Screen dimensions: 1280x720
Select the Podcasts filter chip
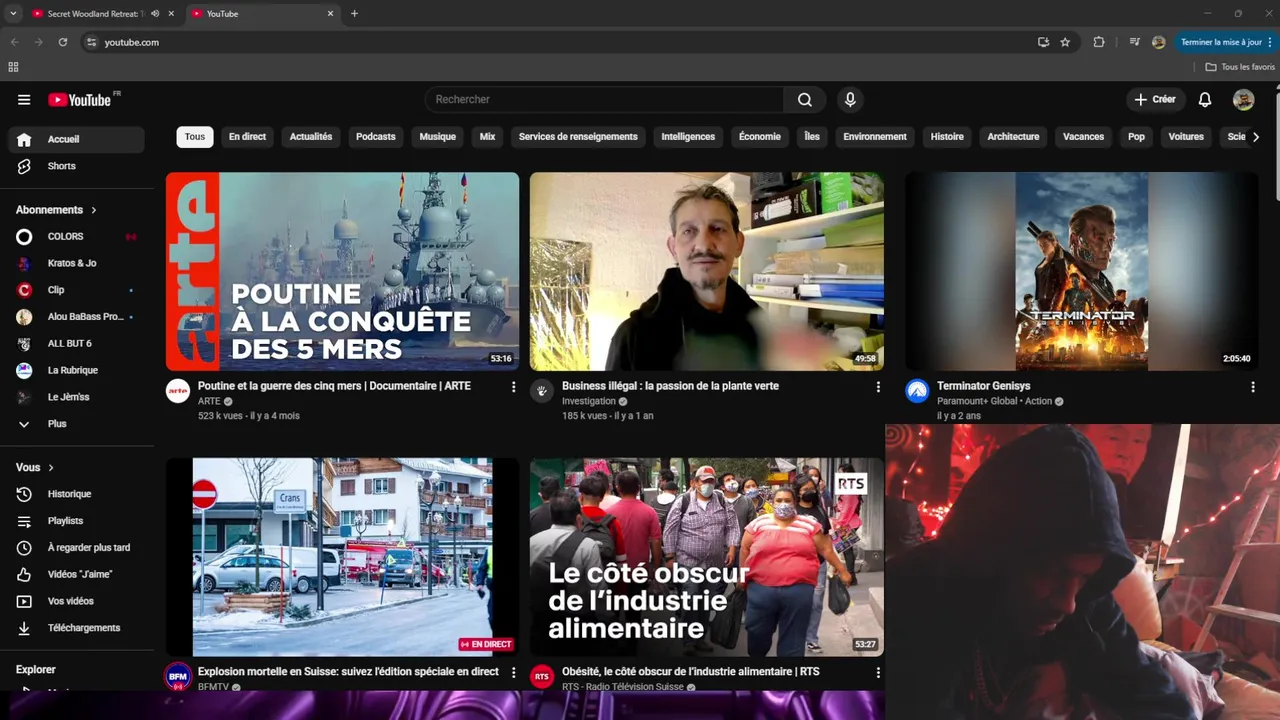(376, 137)
